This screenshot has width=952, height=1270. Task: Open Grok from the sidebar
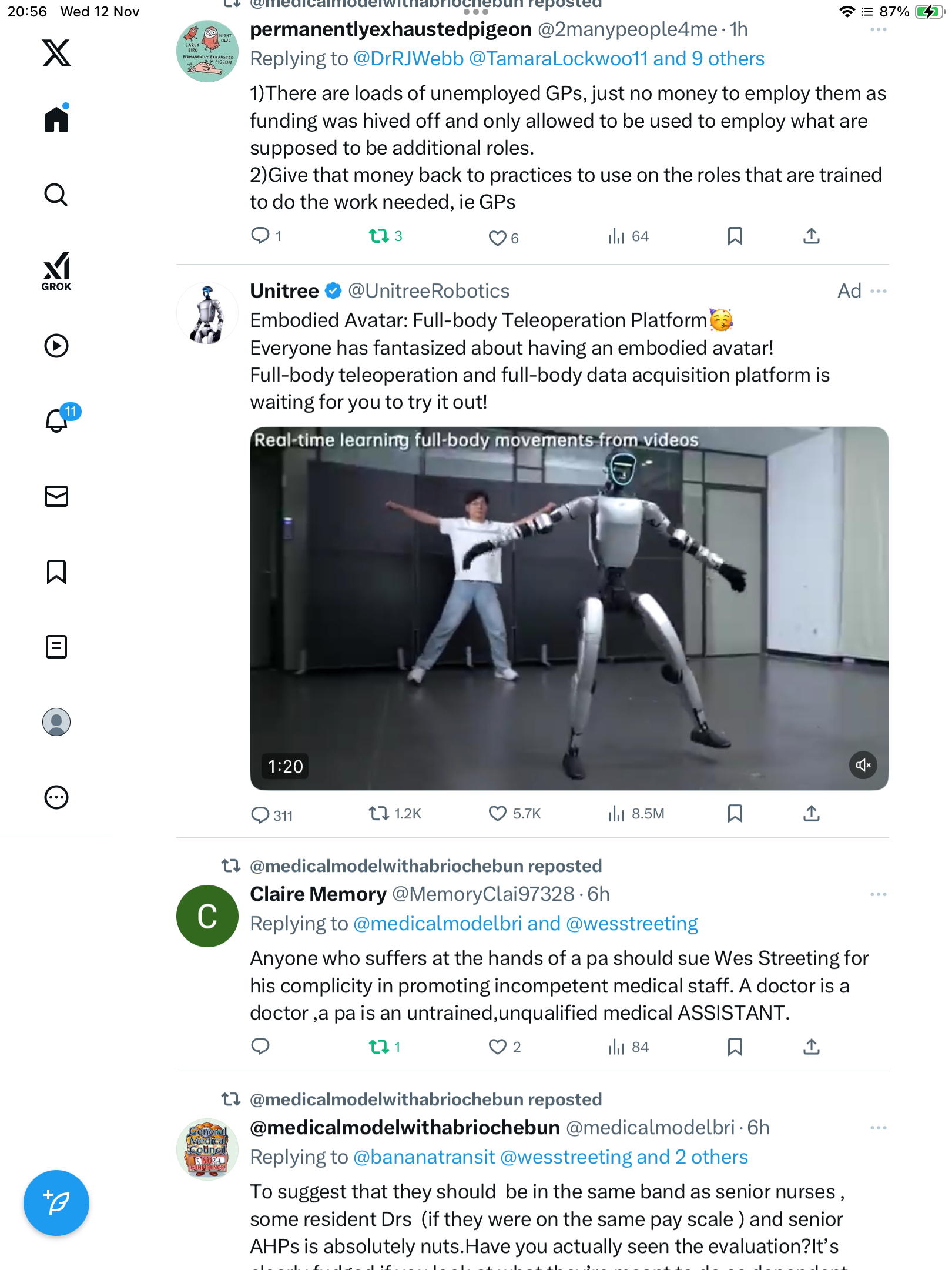(x=56, y=271)
